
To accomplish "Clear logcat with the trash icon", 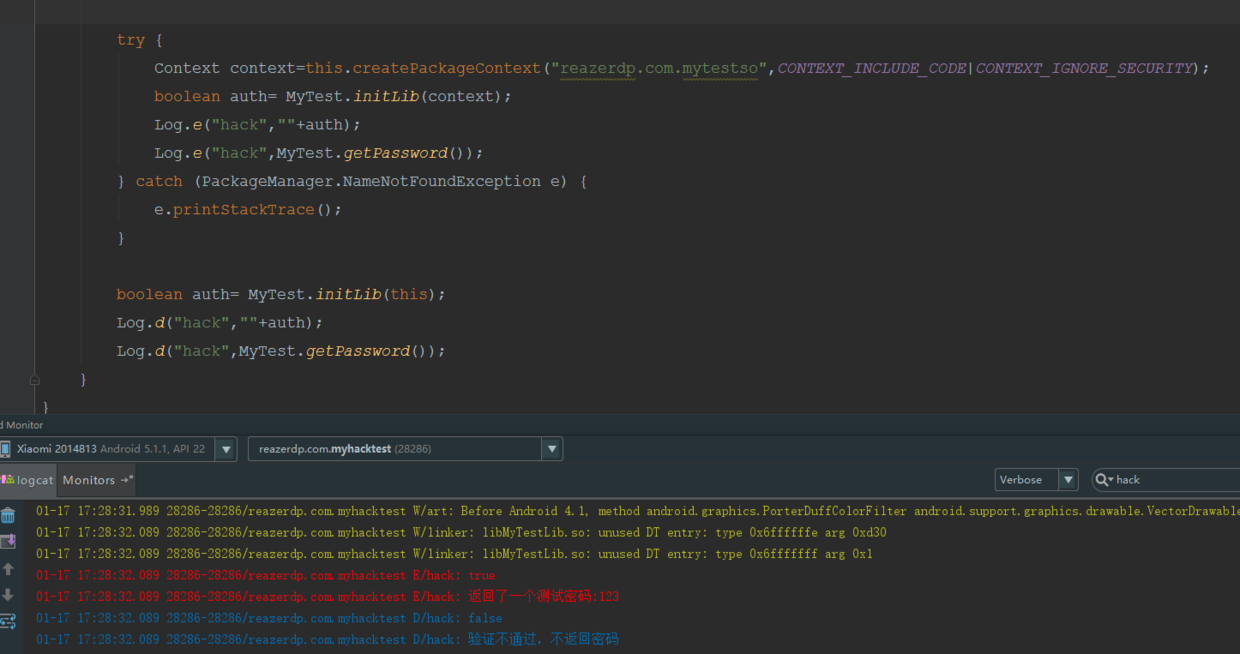I will coord(8,516).
